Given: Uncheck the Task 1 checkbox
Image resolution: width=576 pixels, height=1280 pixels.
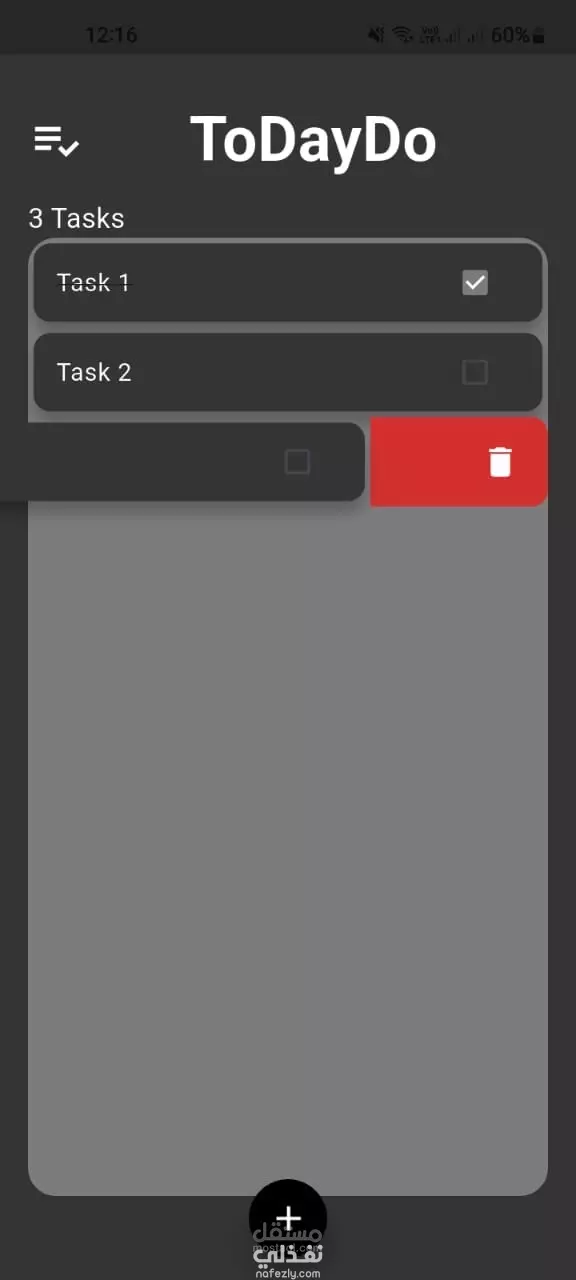Looking at the screenshot, I should click(x=475, y=283).
